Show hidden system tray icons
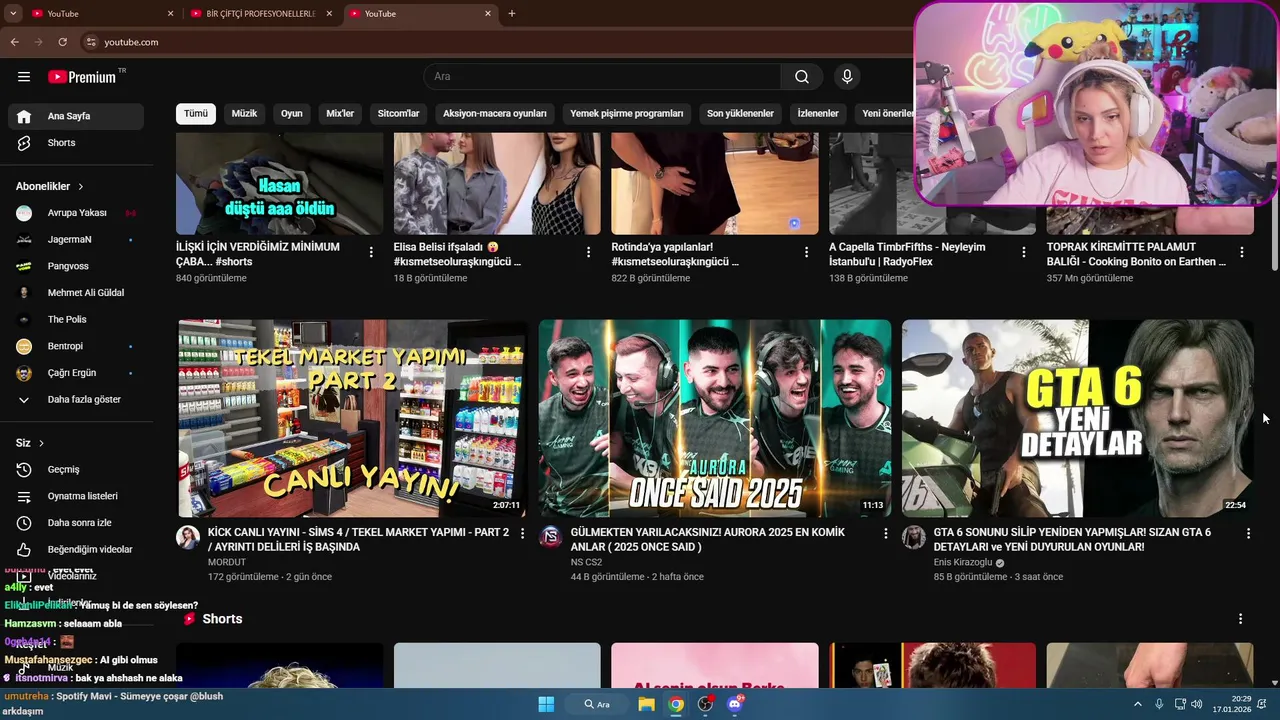Screen dimensions: 1280x720 coord(1138,704)
